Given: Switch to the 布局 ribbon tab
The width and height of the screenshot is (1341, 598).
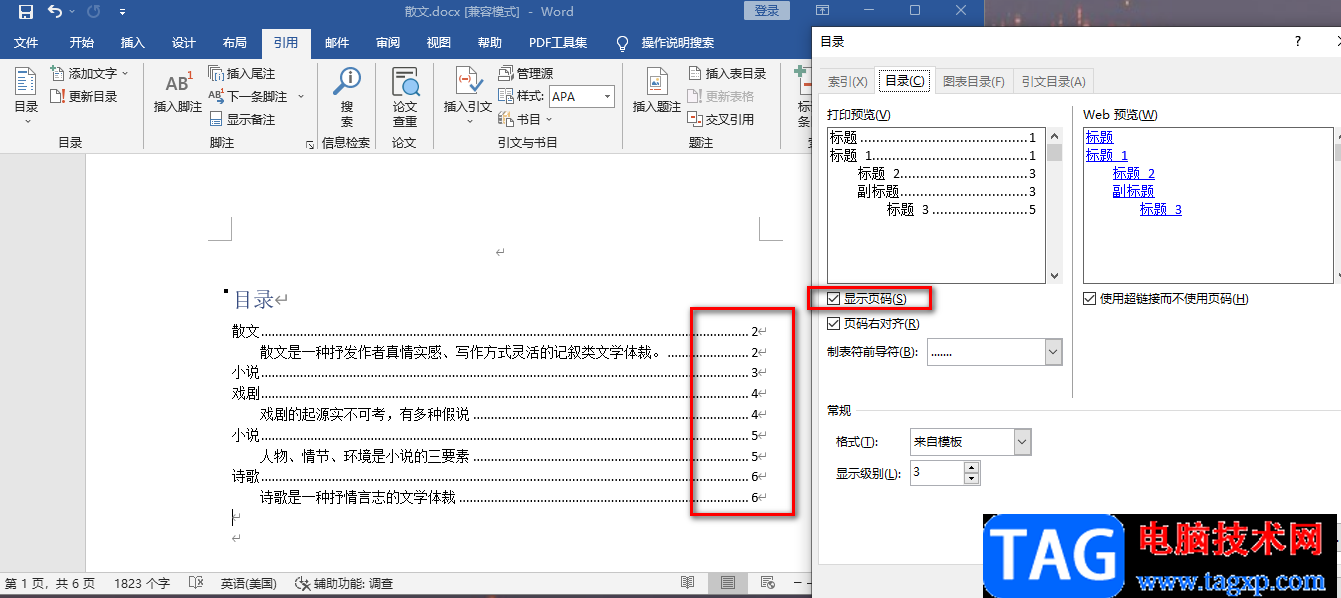Looking at the screenshot, I should (235, 43).
